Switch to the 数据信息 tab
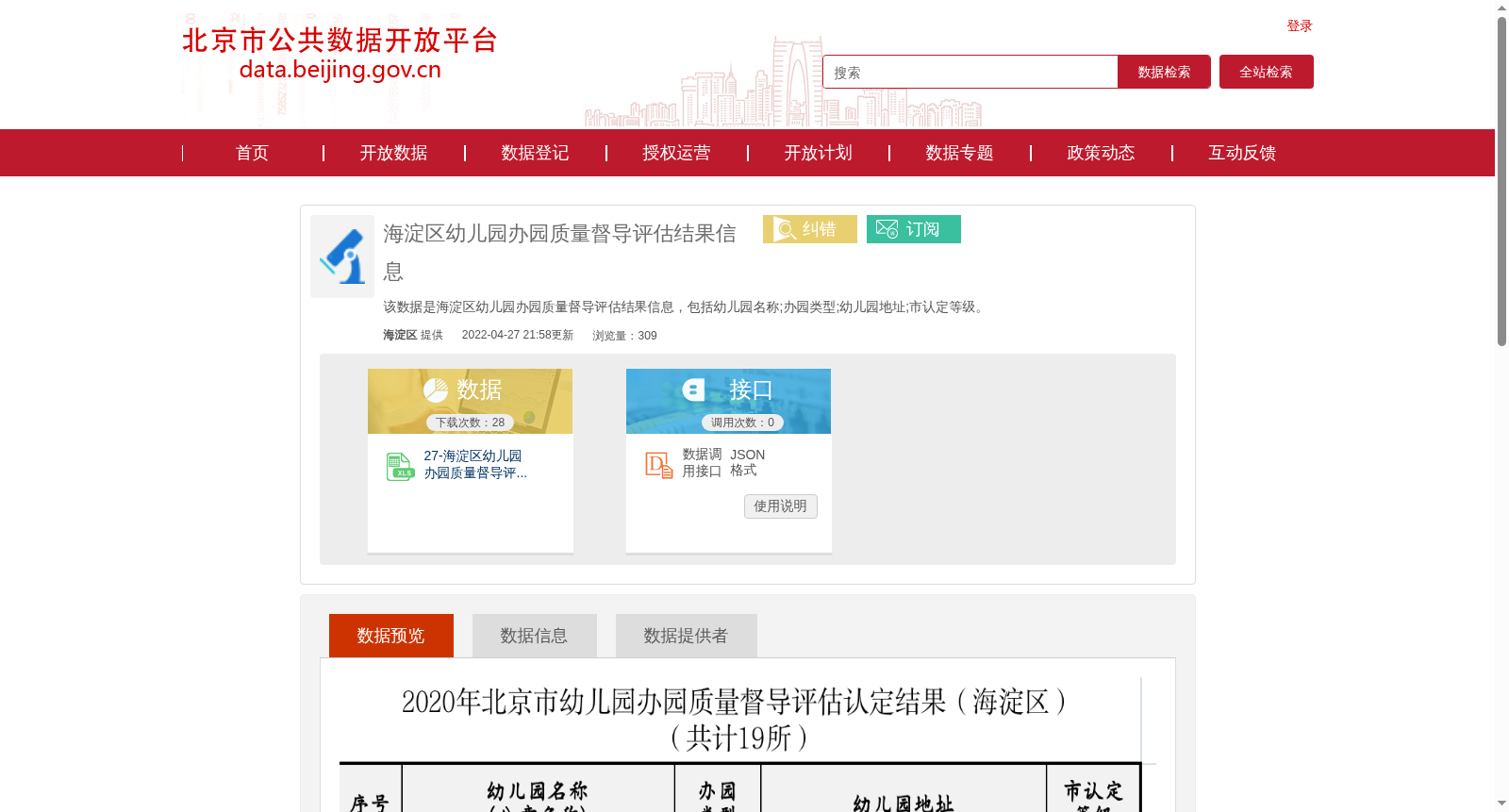This screenshot has height=812, width=1509. [535, 636]
